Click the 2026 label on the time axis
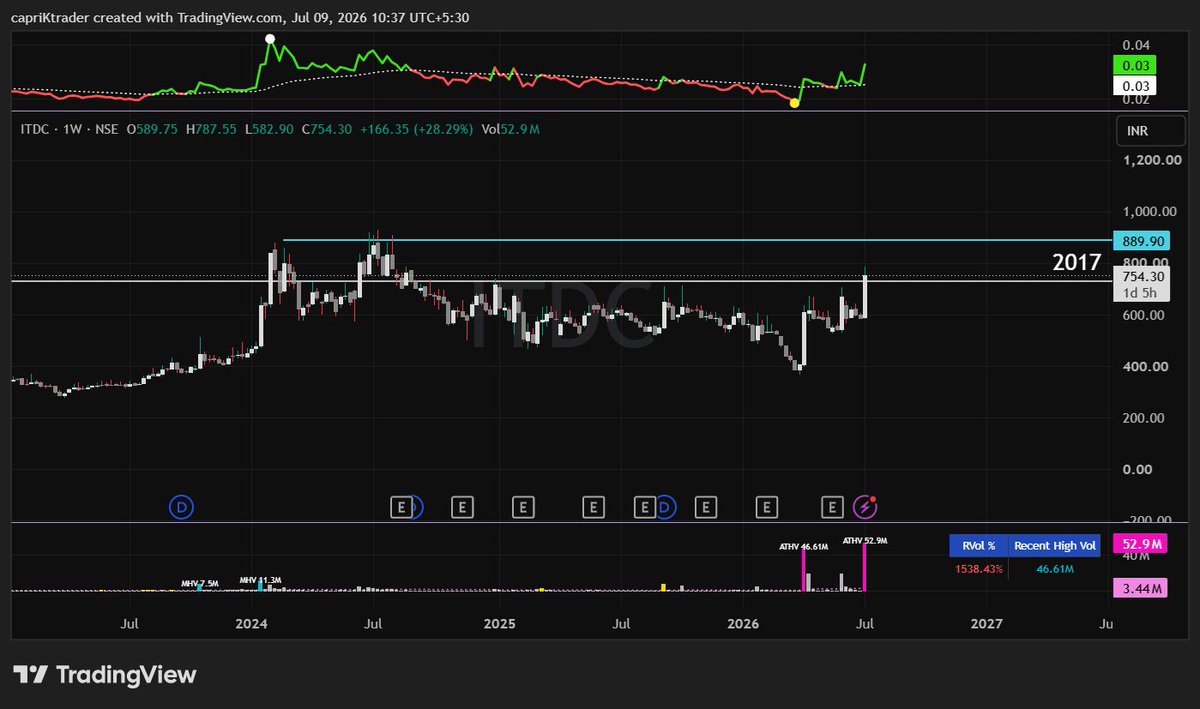The height and width of the screenshot is (709, 1200). pos(743,624)
